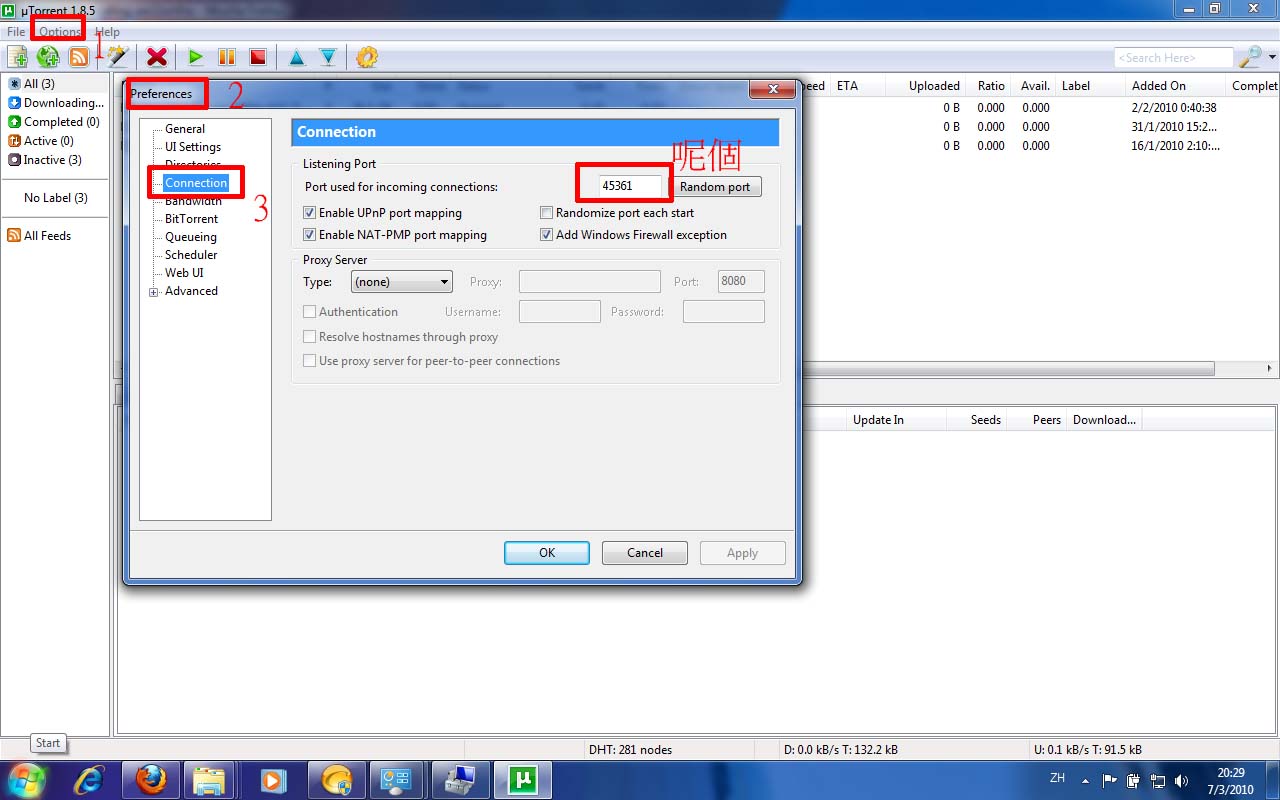Click the Cancel button in Preferences
1280x800 pixels.
644,553
